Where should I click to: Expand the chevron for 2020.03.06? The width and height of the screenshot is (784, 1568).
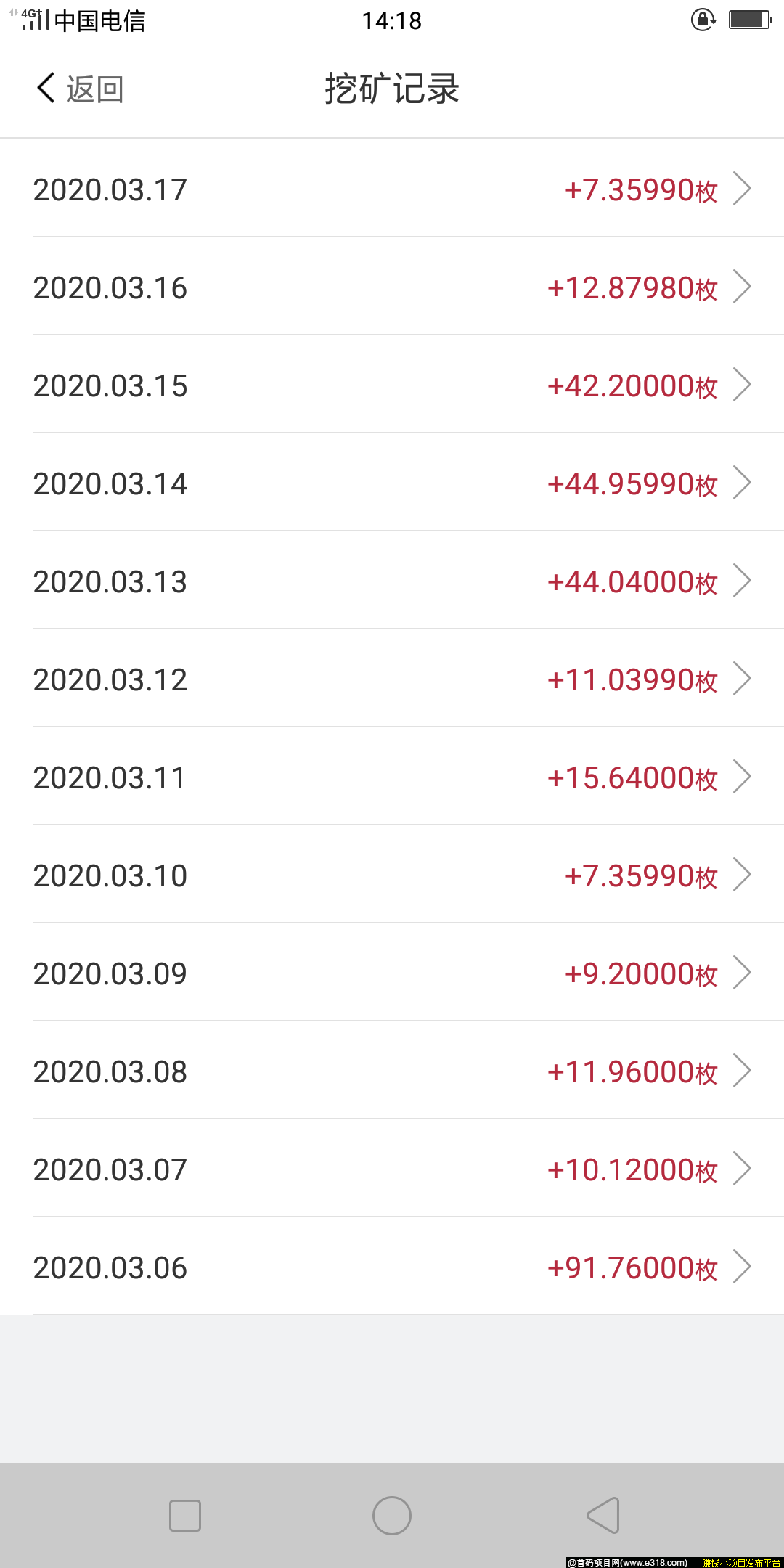pos(741,1267)
